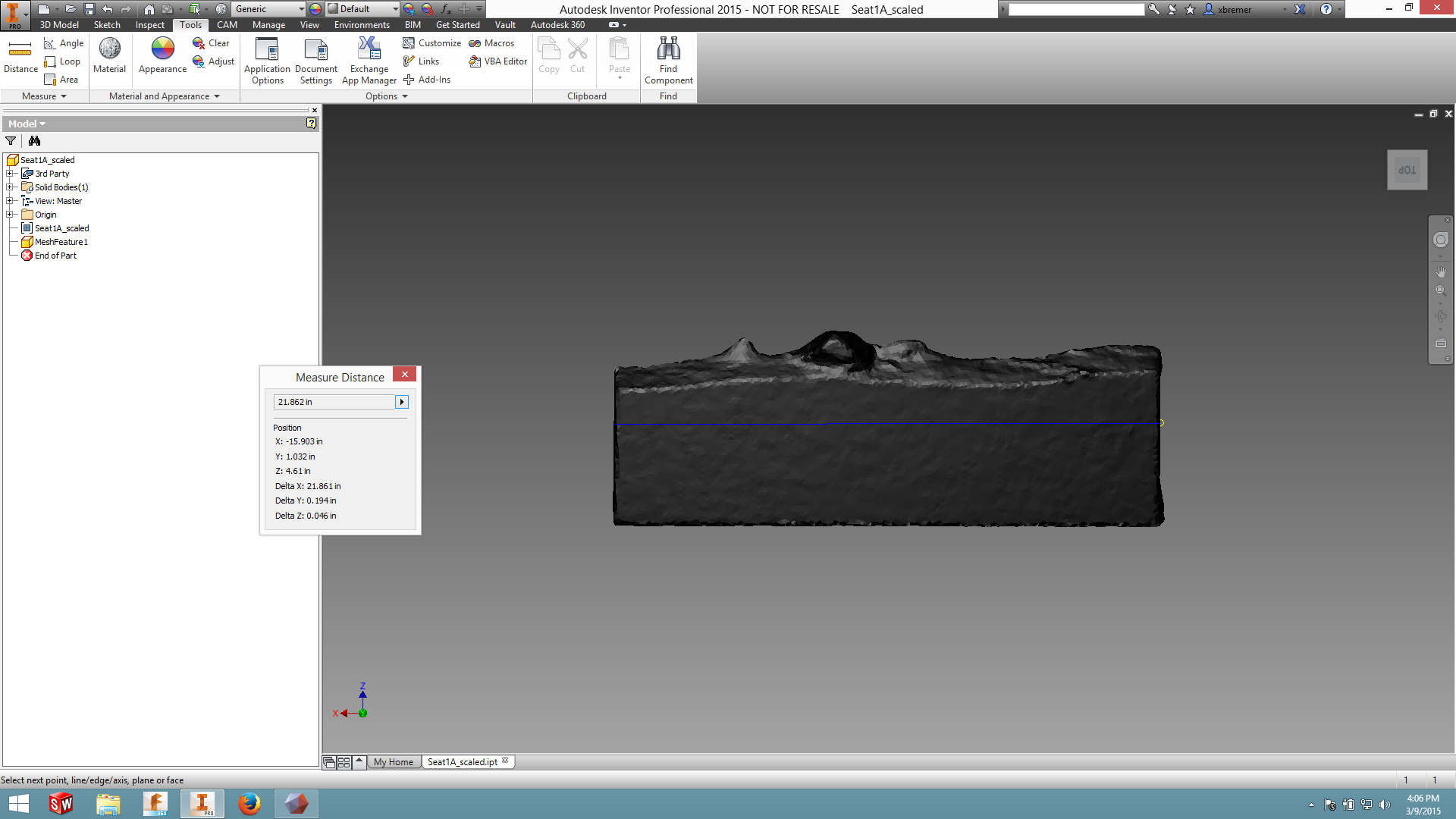Close the Measure Distance dialog
1456x819 pixels.
(x=405, y=375)
